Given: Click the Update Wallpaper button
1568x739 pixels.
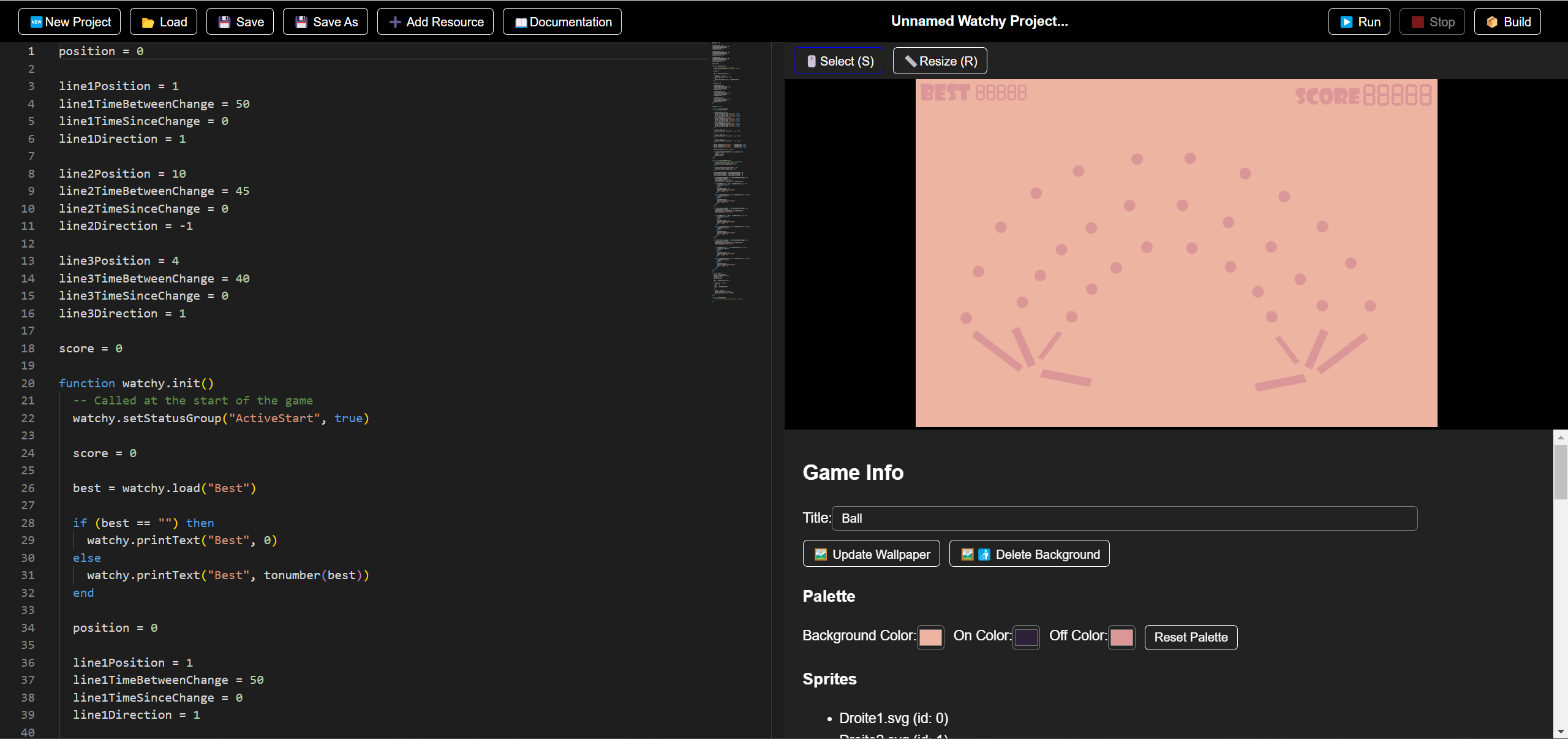Looking at the screenshot, I should point(872,554).
